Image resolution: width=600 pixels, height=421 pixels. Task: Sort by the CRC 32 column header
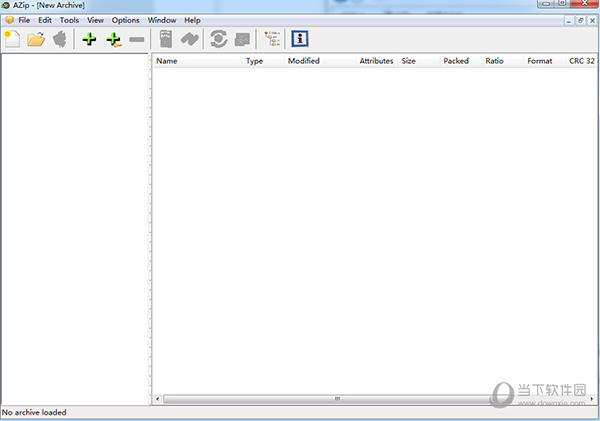(x=581, y=61)
